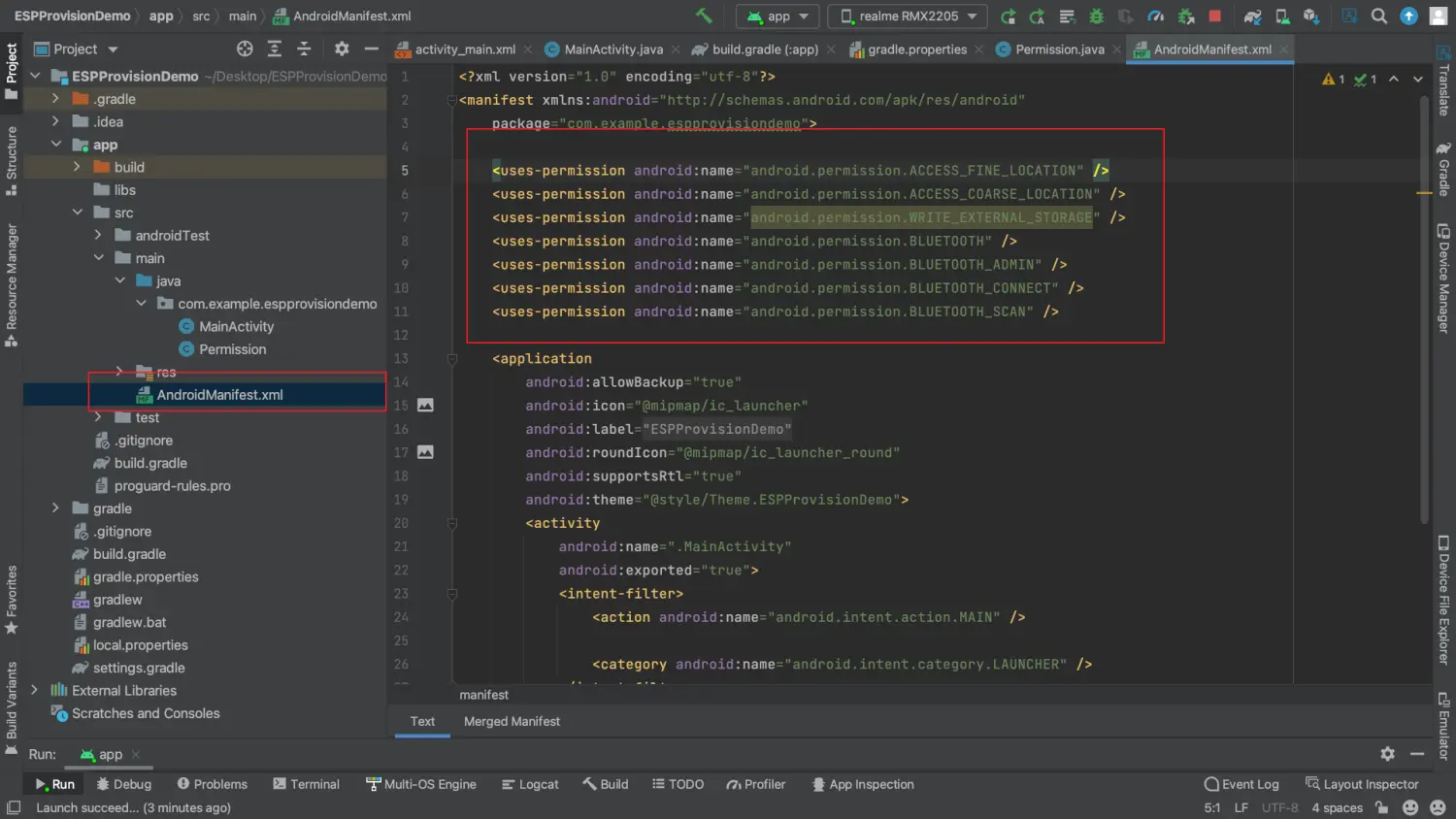Toggle the Device Manager side panel
Viewport: 1456px width, 819px height.
tap(1443, 279)
